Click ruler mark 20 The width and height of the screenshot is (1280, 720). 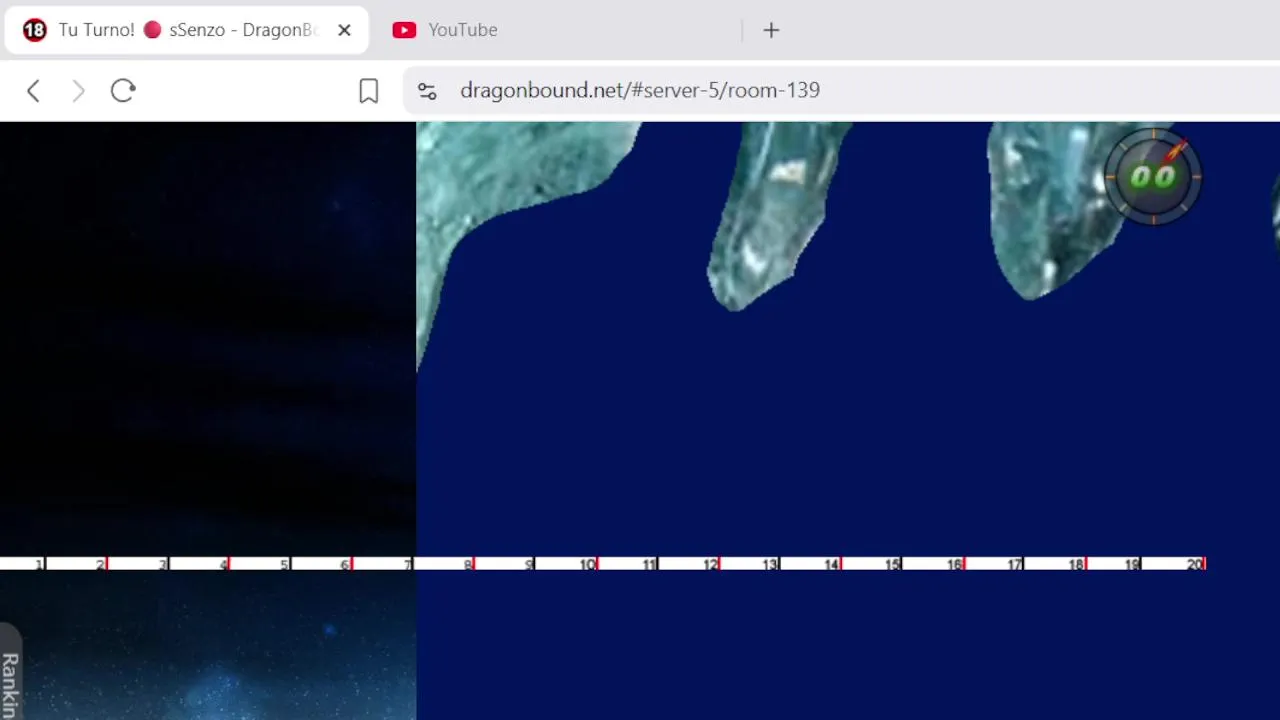tap(1195, 564)
